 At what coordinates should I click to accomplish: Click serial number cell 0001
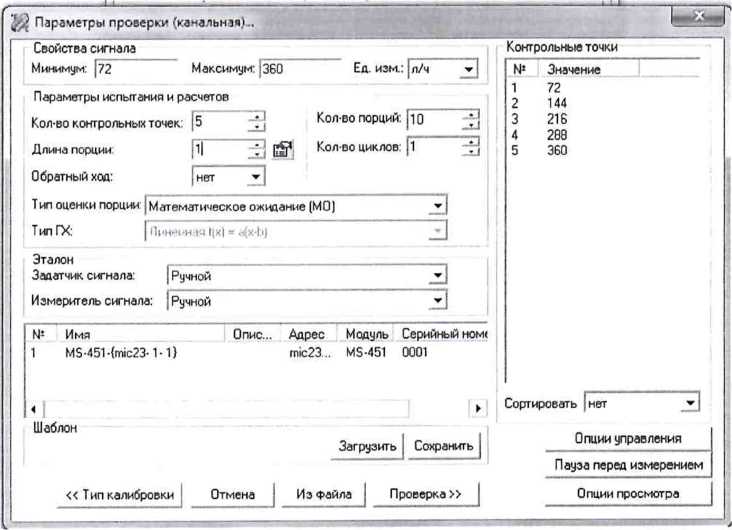pos(415,352)
